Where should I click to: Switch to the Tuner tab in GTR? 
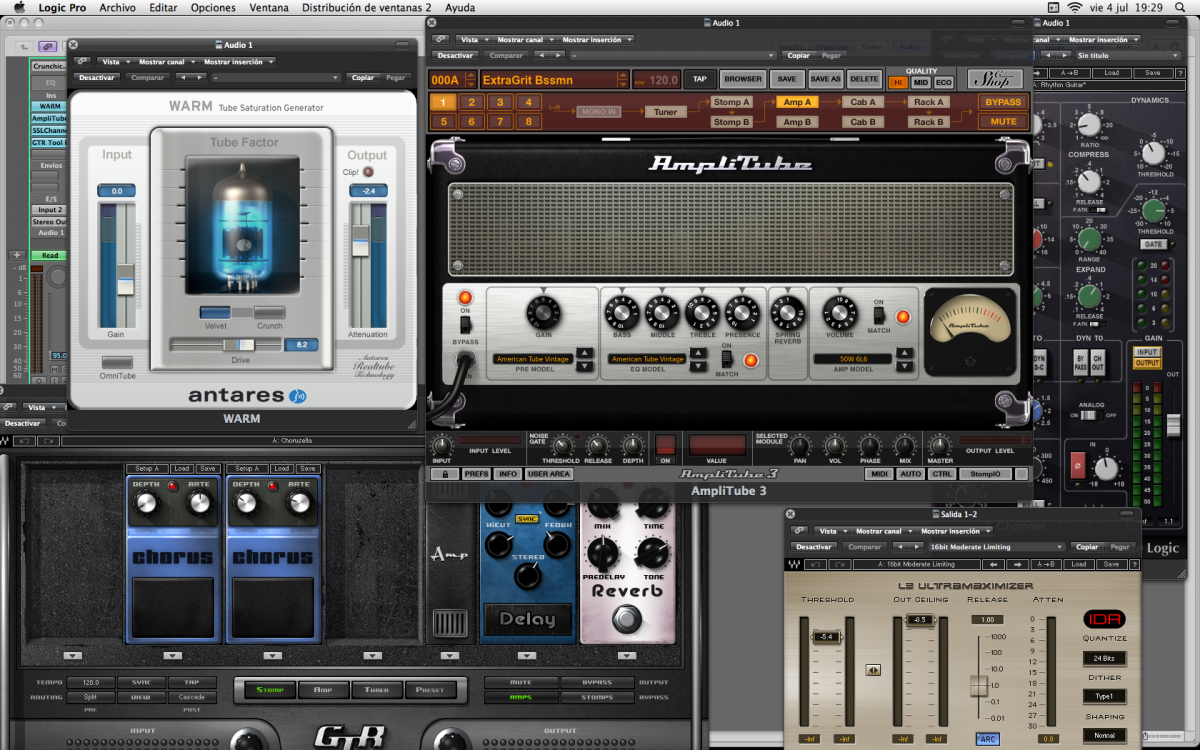click(377, 689)
